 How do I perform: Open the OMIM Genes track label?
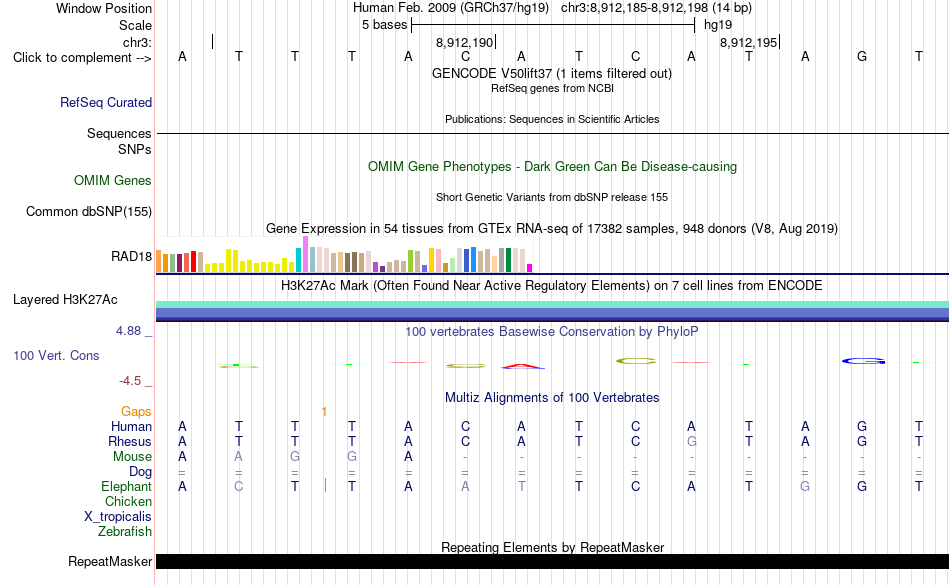click(113, 180)
